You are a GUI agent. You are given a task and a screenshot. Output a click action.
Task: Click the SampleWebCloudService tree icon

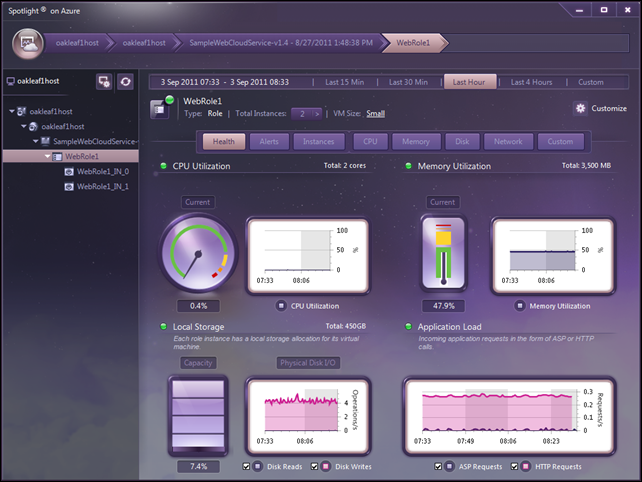(45, 142)
